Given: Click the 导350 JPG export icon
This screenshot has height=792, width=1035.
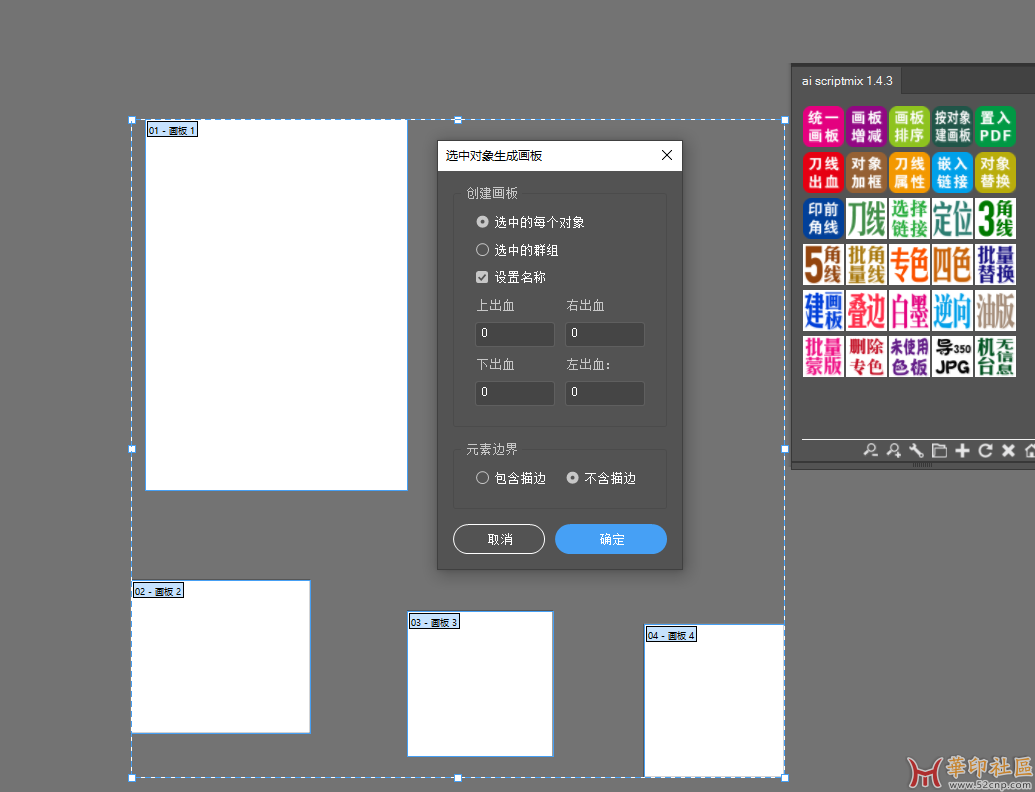Looking at the screenshot, I should coord(952,356).
